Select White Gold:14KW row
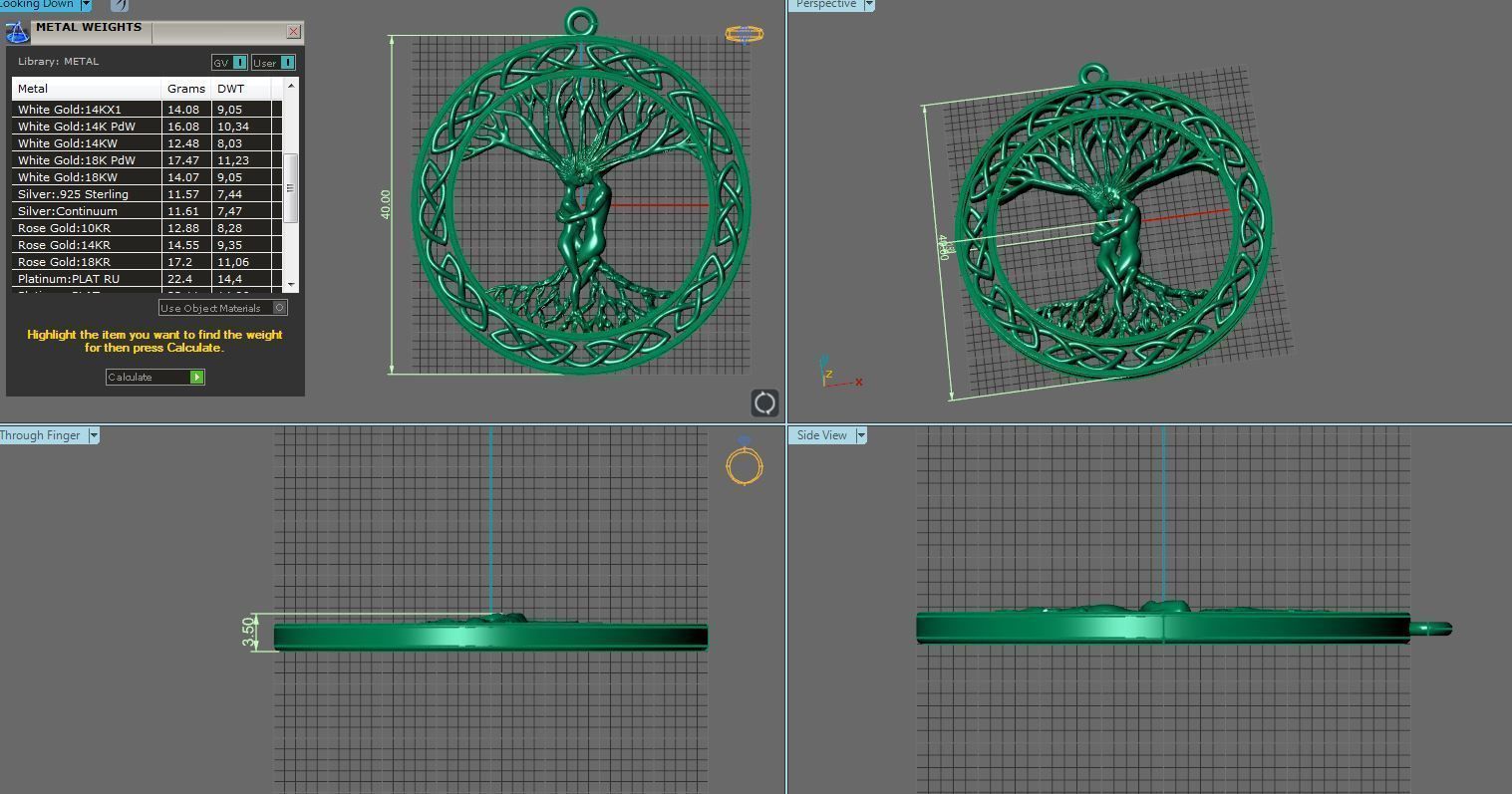The width and height of the screenshot is (1512, 794). click(x=147, y=143)
